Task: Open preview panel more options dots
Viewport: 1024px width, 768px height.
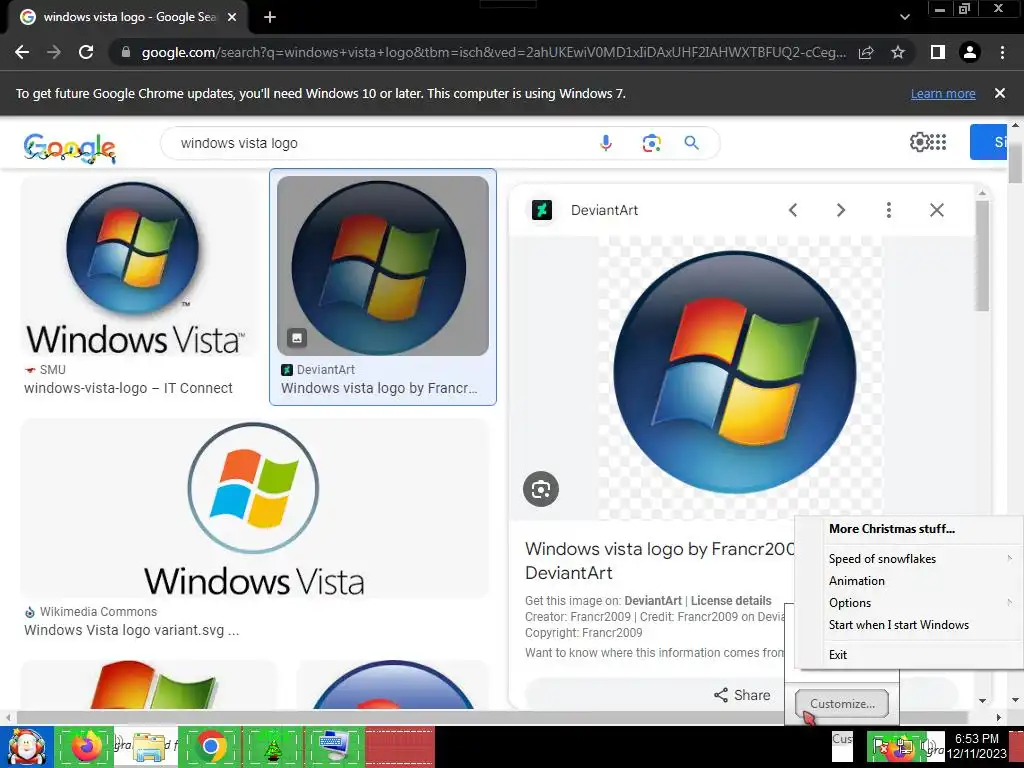Action: [x=888, y=210]
